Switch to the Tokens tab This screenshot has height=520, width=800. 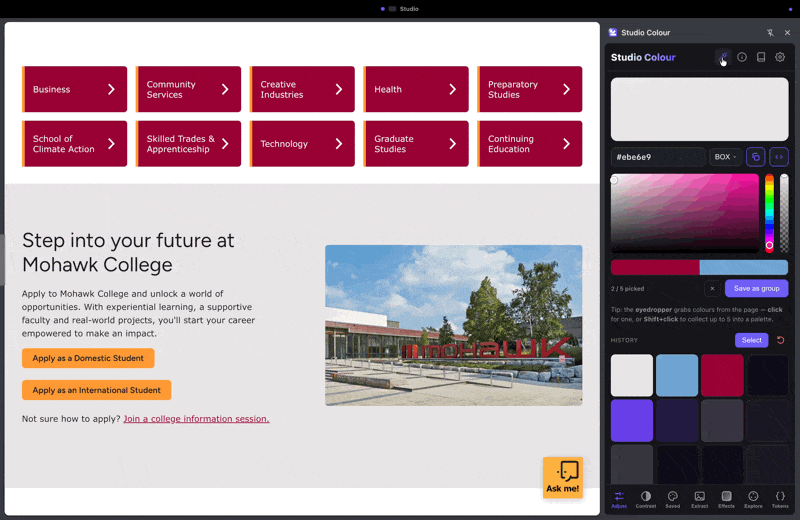tap(780, 500)
